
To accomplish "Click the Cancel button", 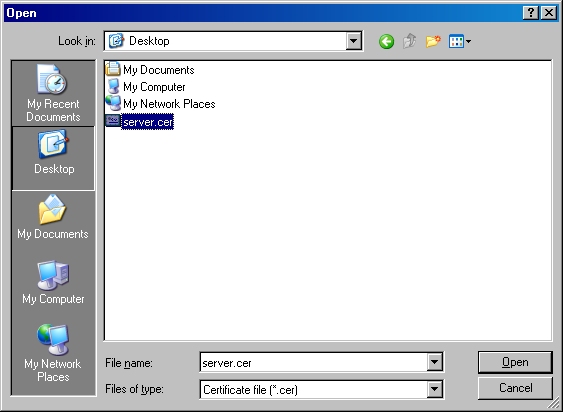I will point(515,388).
